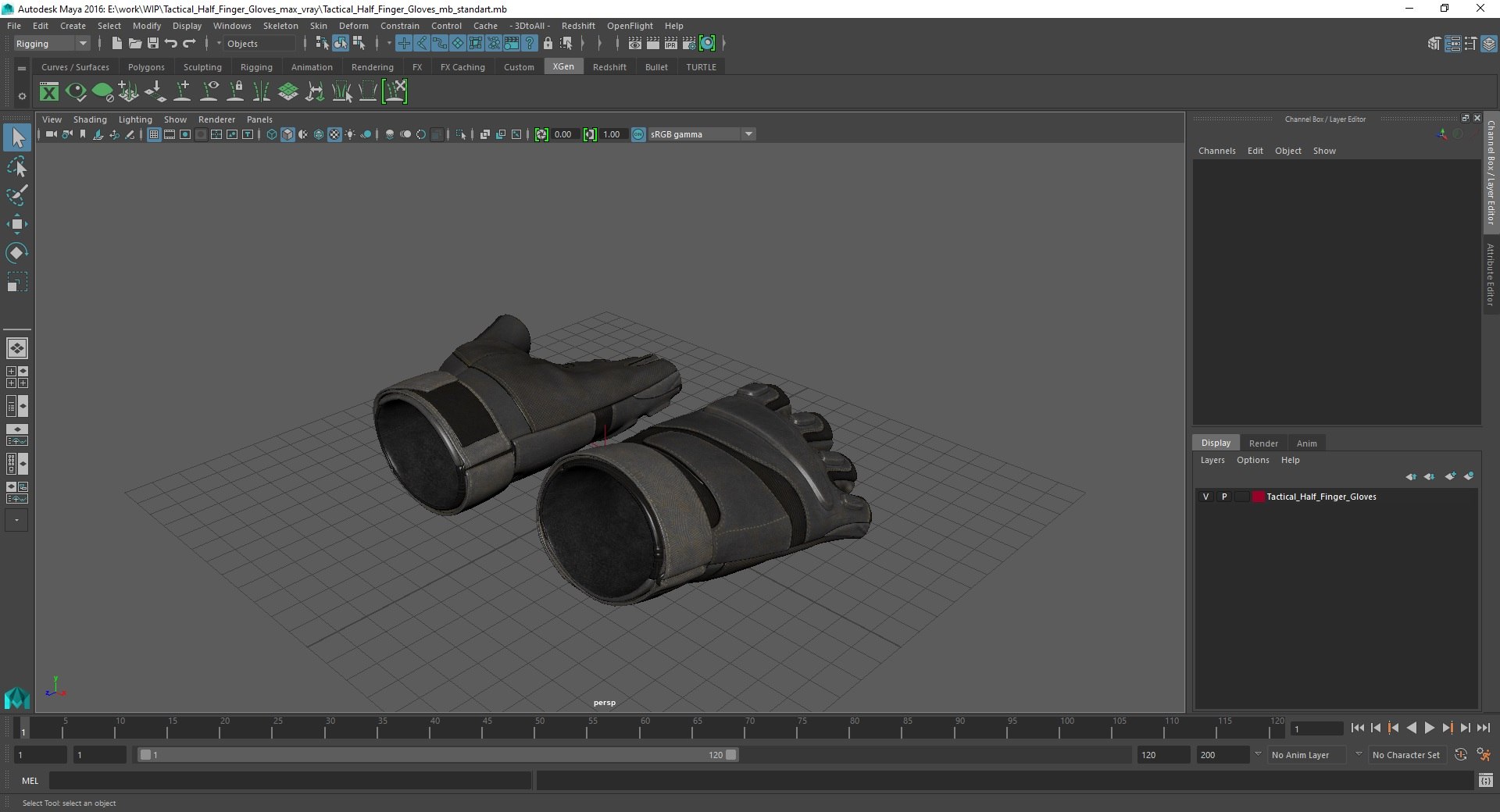This screenshot has width=1500, height=812.
Task: Open the Layers menu in Layer Editor
Action: click(x=1212, y=460)
